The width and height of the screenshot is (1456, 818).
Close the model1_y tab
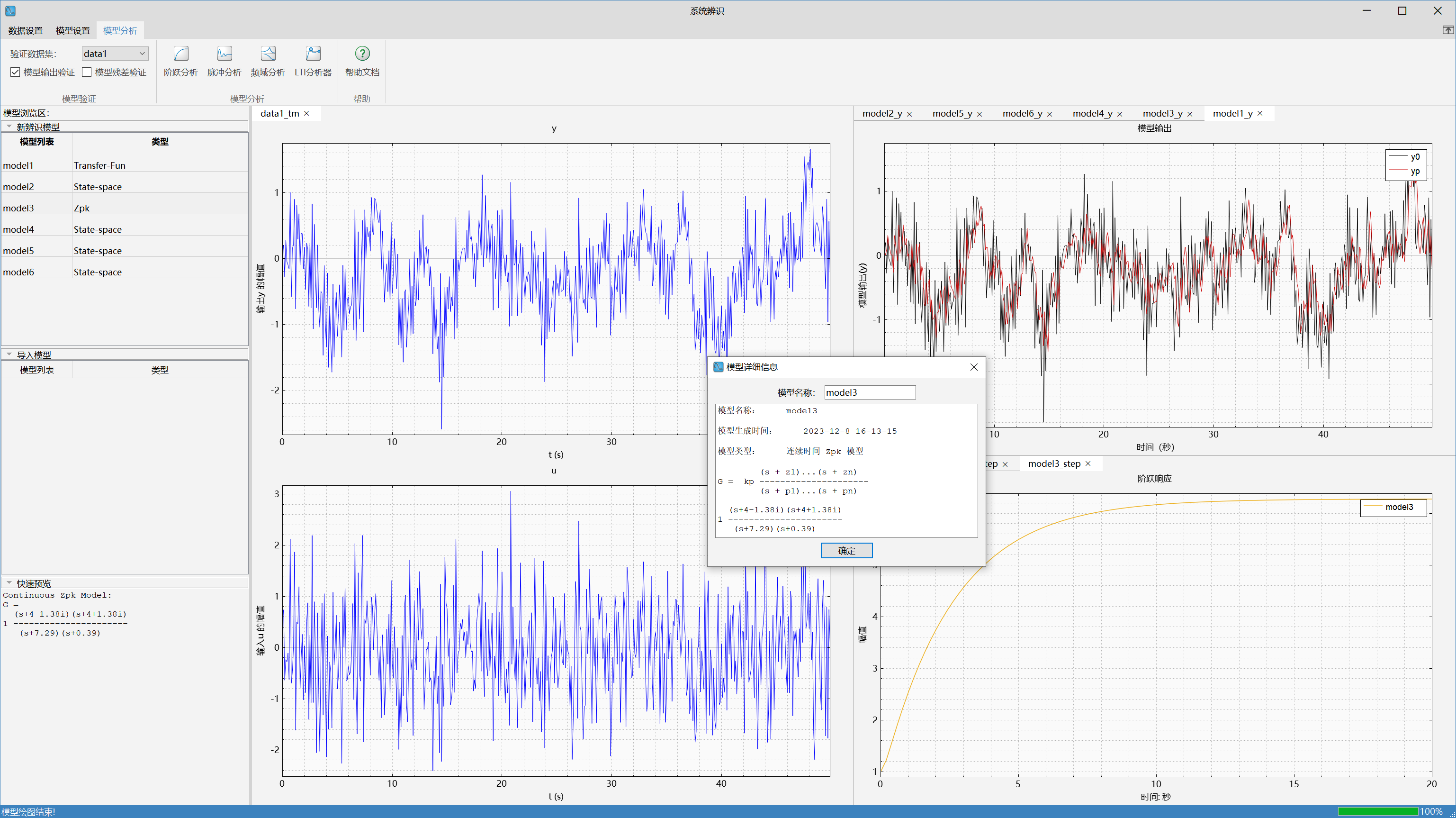(1260, 114)
